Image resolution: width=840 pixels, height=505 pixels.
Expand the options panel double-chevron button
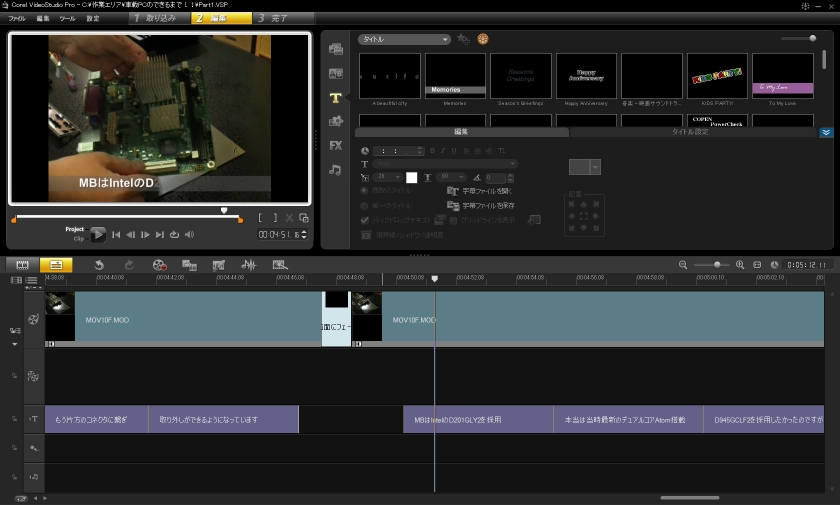826,132
